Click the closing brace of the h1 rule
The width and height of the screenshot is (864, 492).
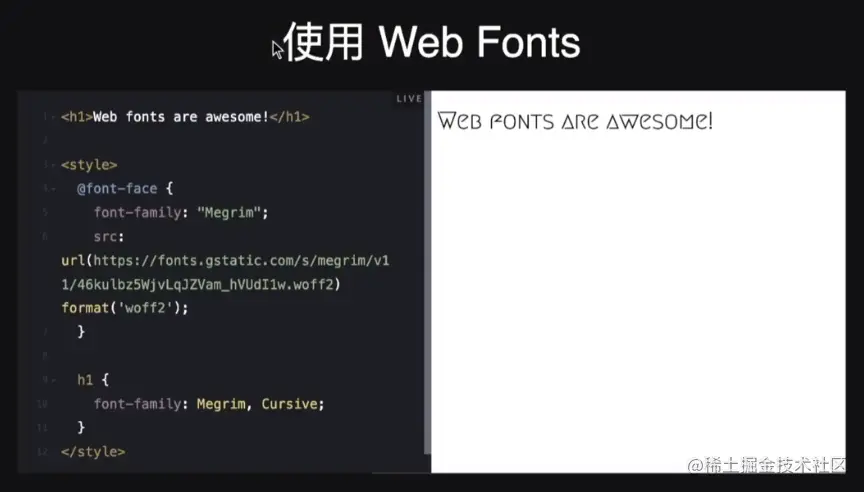(x=81, y=427)
